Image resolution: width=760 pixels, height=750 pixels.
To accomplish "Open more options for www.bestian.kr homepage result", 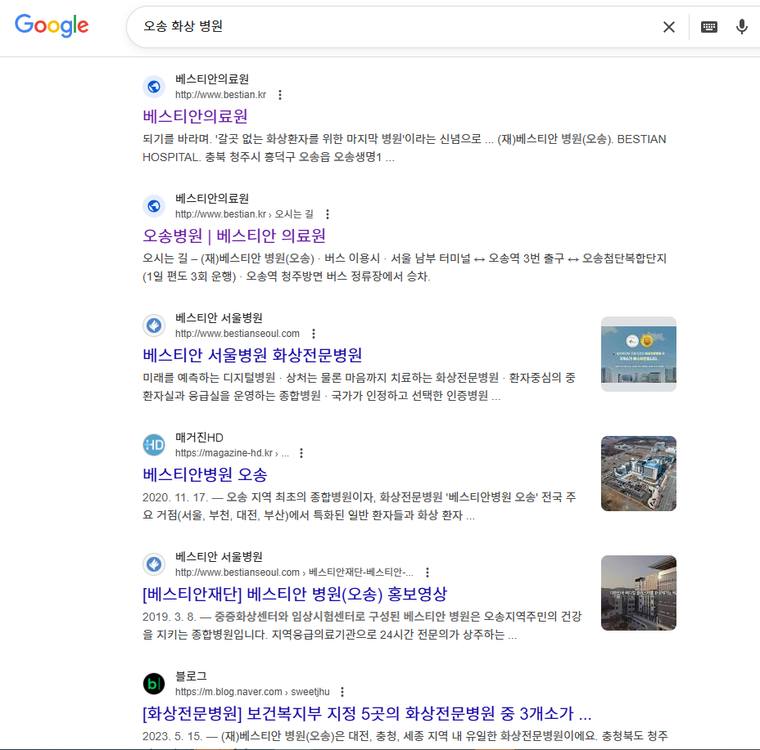I will tap(280, 95).
